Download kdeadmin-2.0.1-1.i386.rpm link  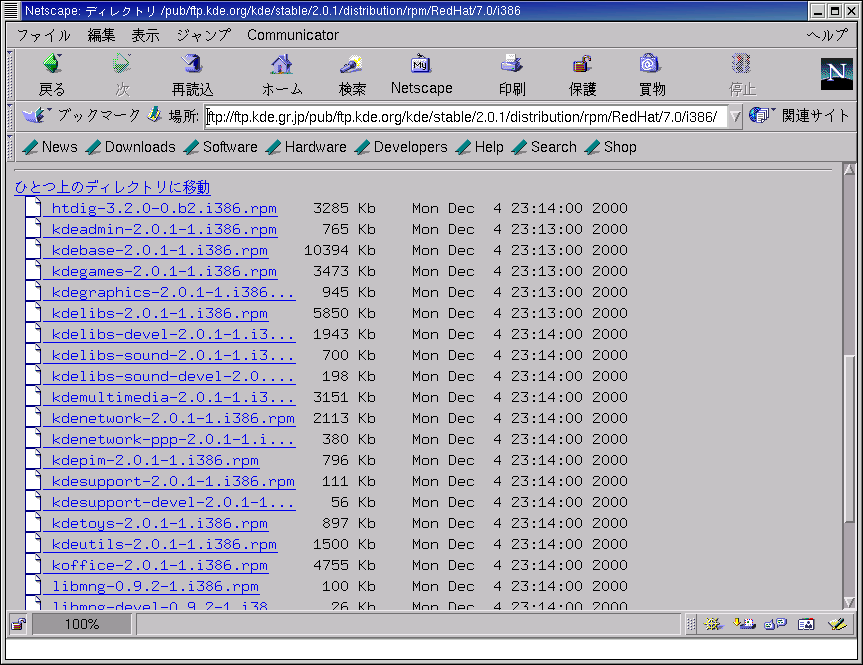pos(164,229)
